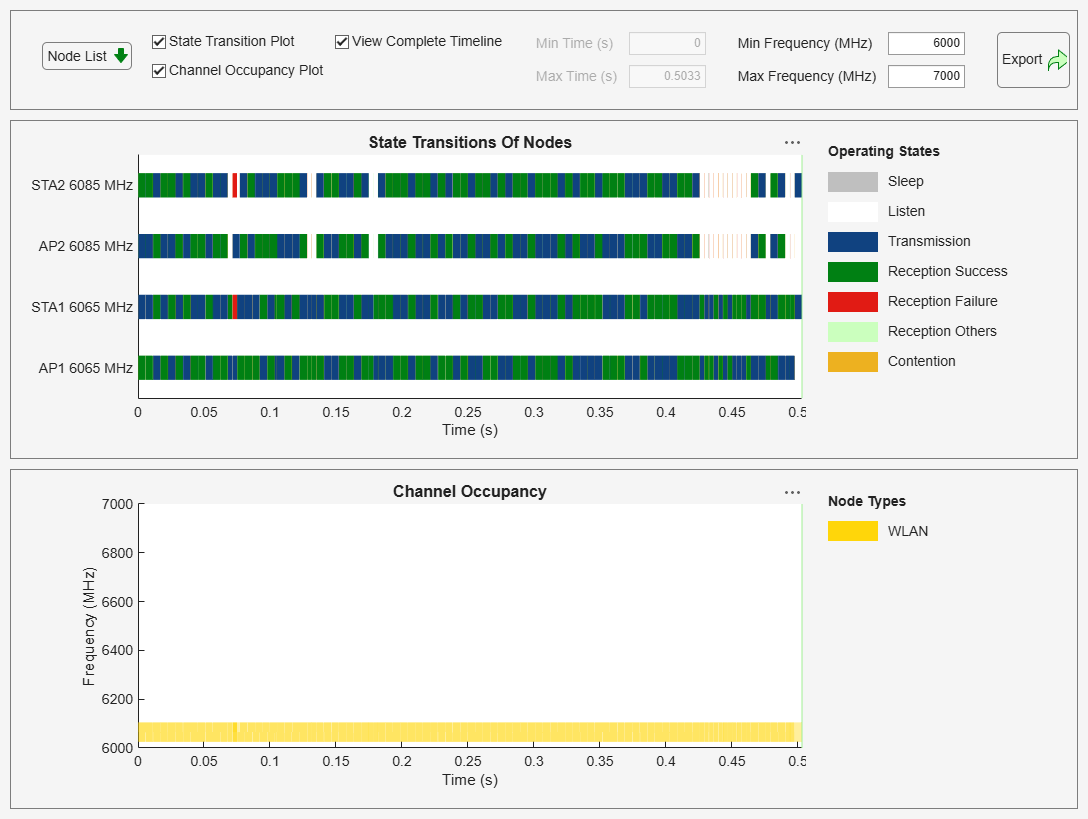Open the Channel Occupancy plot ellipsis menu
This screenshot has height=819, width=1088.
click(x=793, y=491)
